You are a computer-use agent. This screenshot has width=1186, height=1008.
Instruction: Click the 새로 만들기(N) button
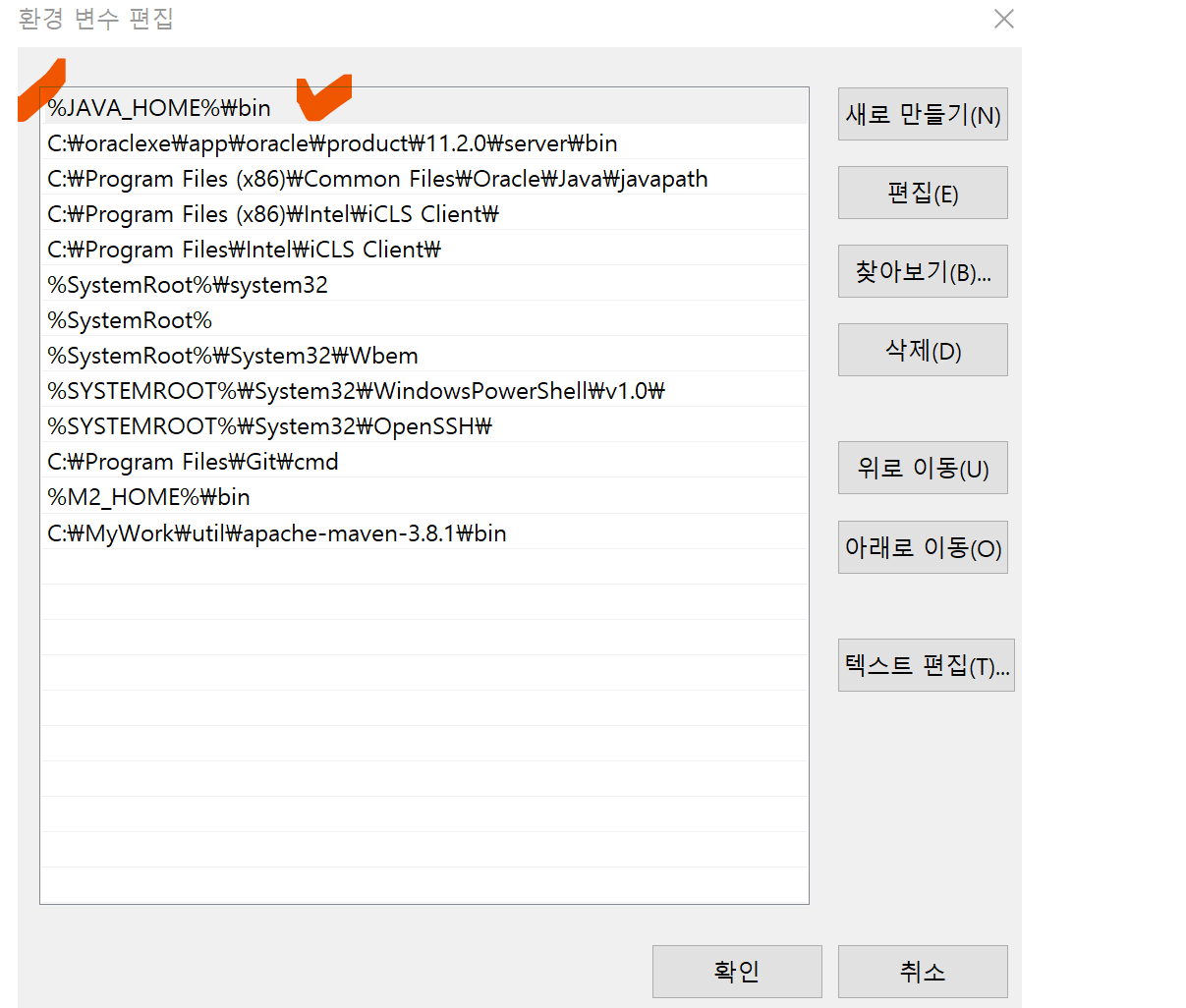pos(923,115)
